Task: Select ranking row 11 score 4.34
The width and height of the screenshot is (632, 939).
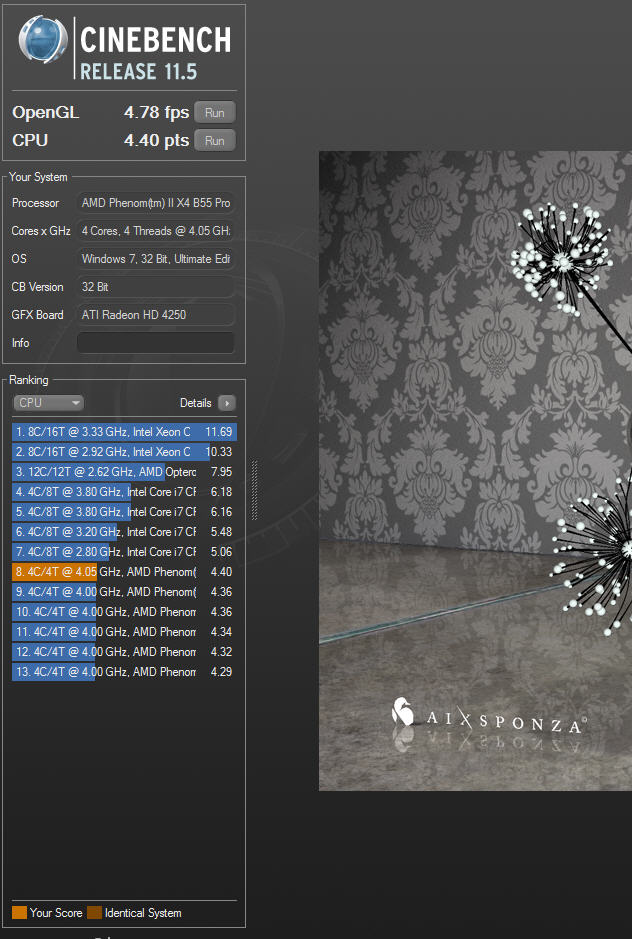Action: [124, 632]
